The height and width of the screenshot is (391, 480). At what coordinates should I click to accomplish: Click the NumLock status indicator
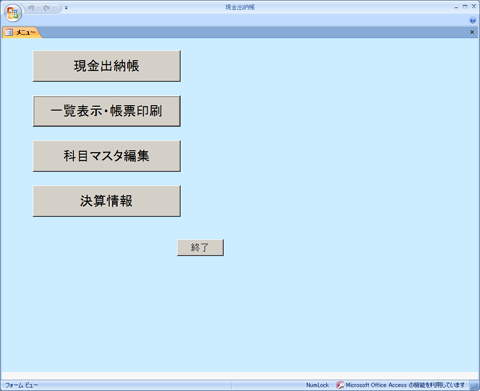(317, 385)
